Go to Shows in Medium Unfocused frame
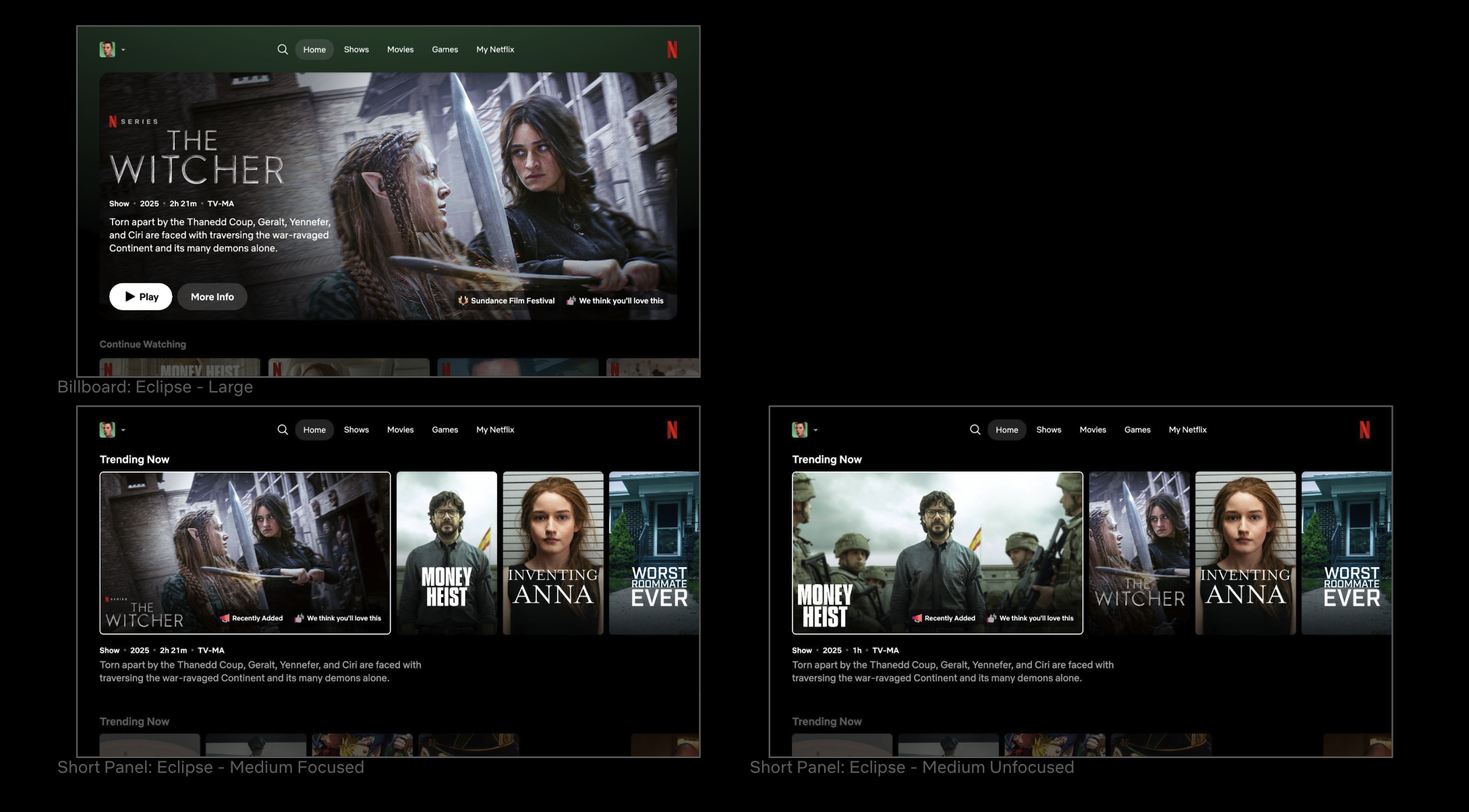1469x812 pixels. pyautogui.click(x=1049, y=430)
